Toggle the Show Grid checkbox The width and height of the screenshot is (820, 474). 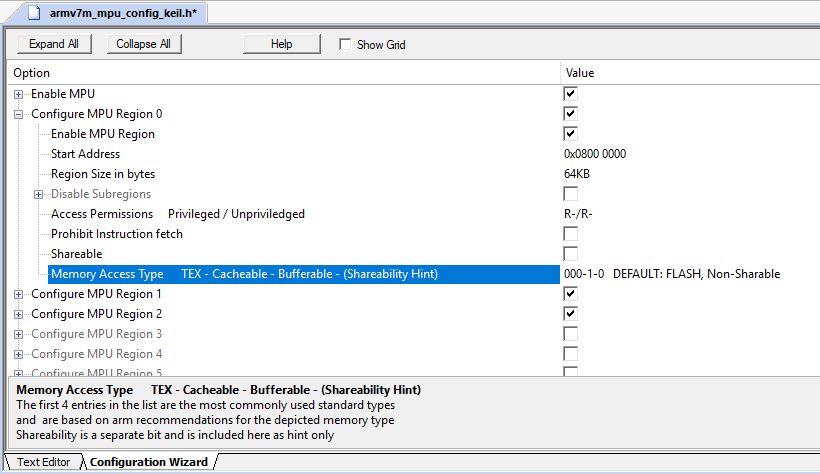[345, 44]
